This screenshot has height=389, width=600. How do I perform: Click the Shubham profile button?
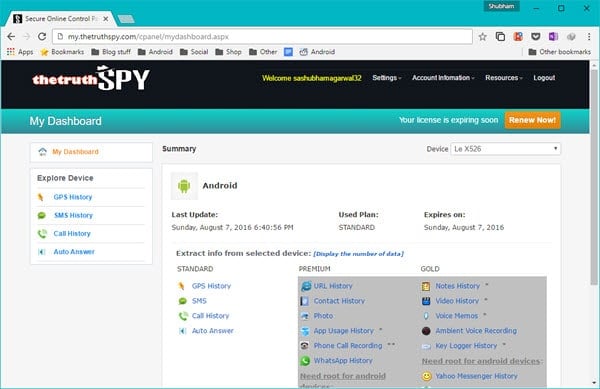[501, 6]
